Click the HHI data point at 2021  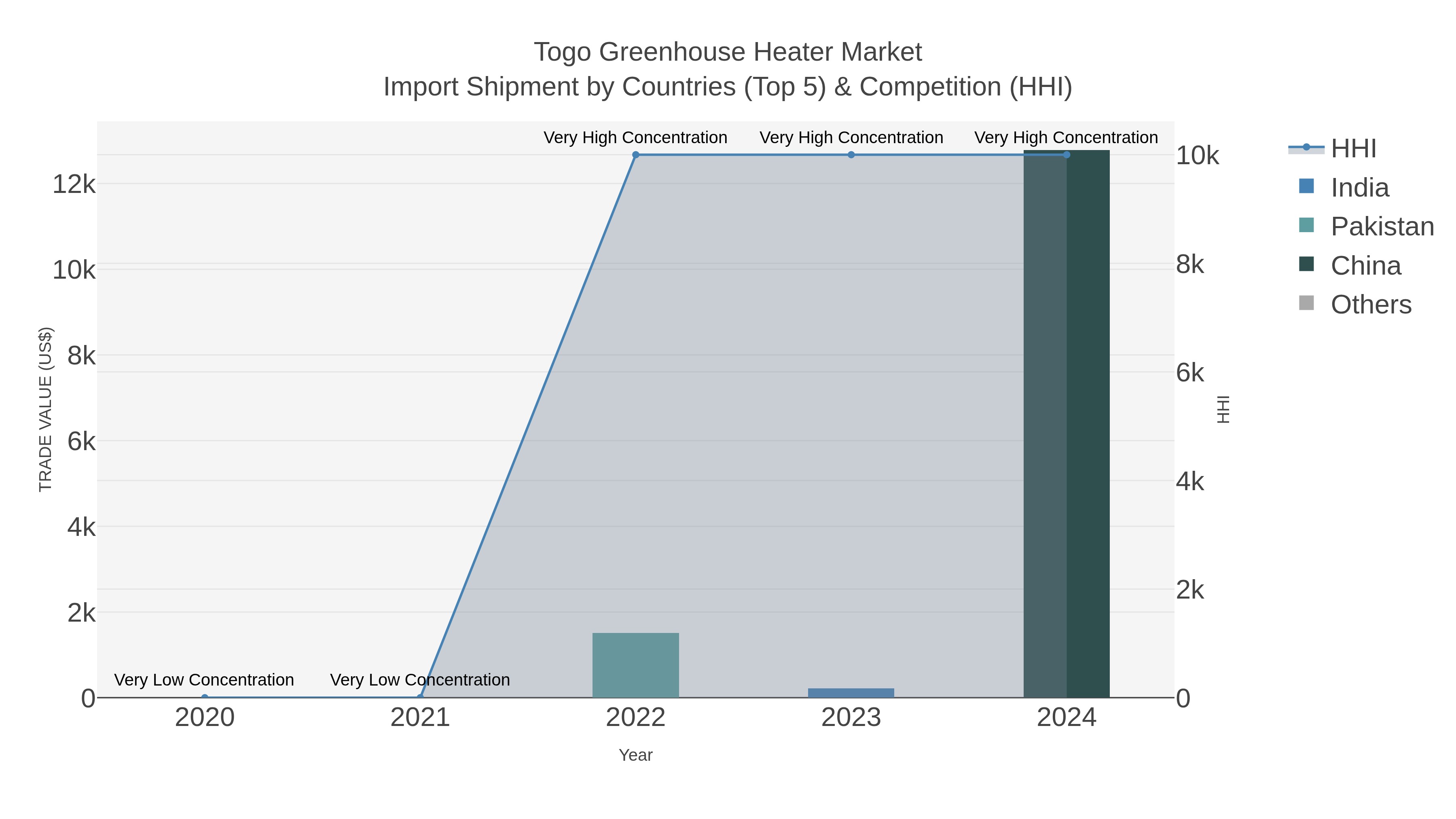420,698
